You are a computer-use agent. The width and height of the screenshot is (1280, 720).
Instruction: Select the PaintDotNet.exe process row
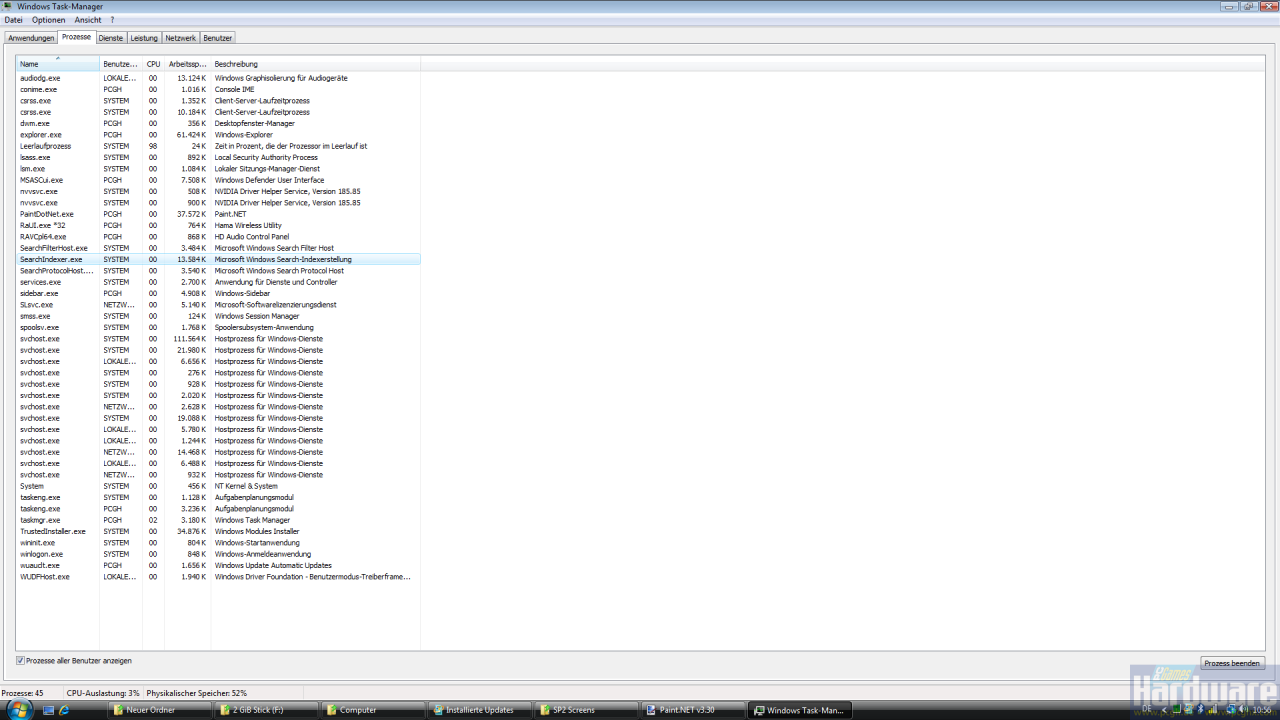coord(218,214)
